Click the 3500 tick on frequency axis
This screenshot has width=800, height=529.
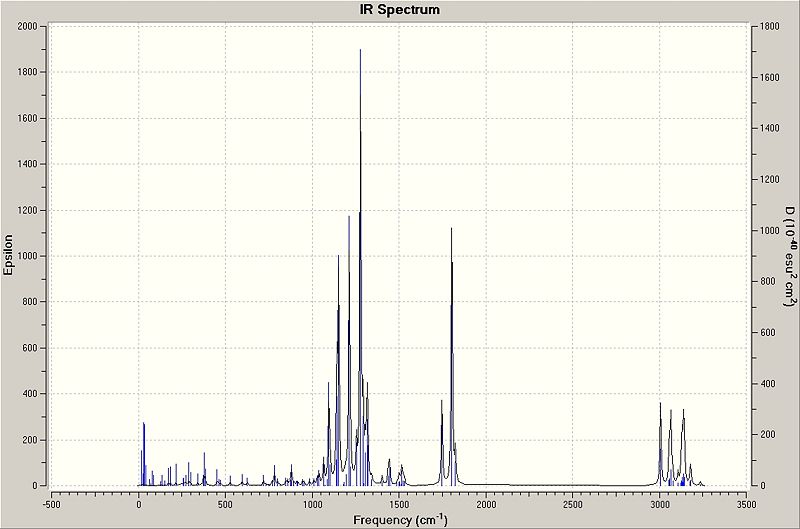point(746,505)
